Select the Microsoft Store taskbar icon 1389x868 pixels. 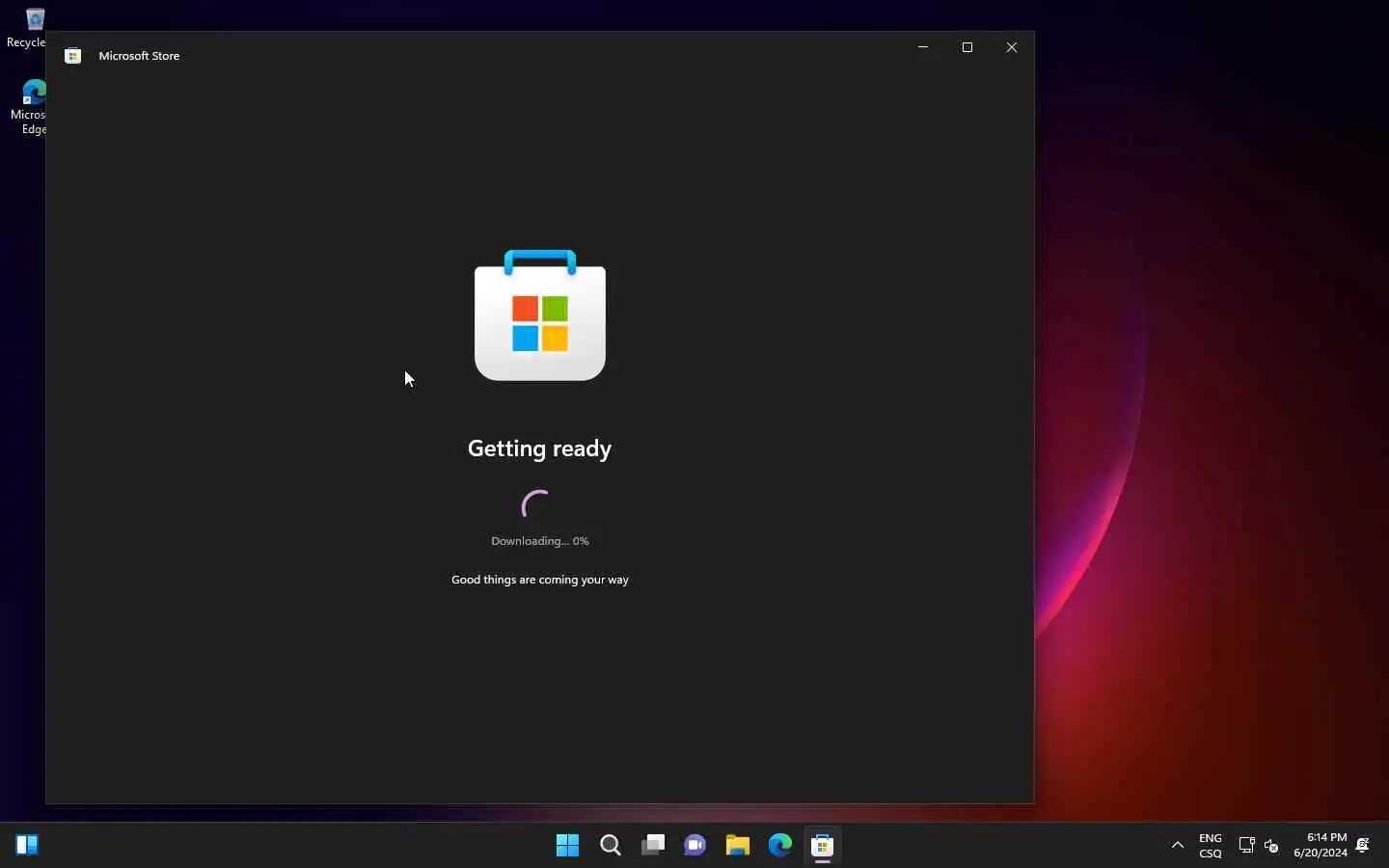coord(823,846)
